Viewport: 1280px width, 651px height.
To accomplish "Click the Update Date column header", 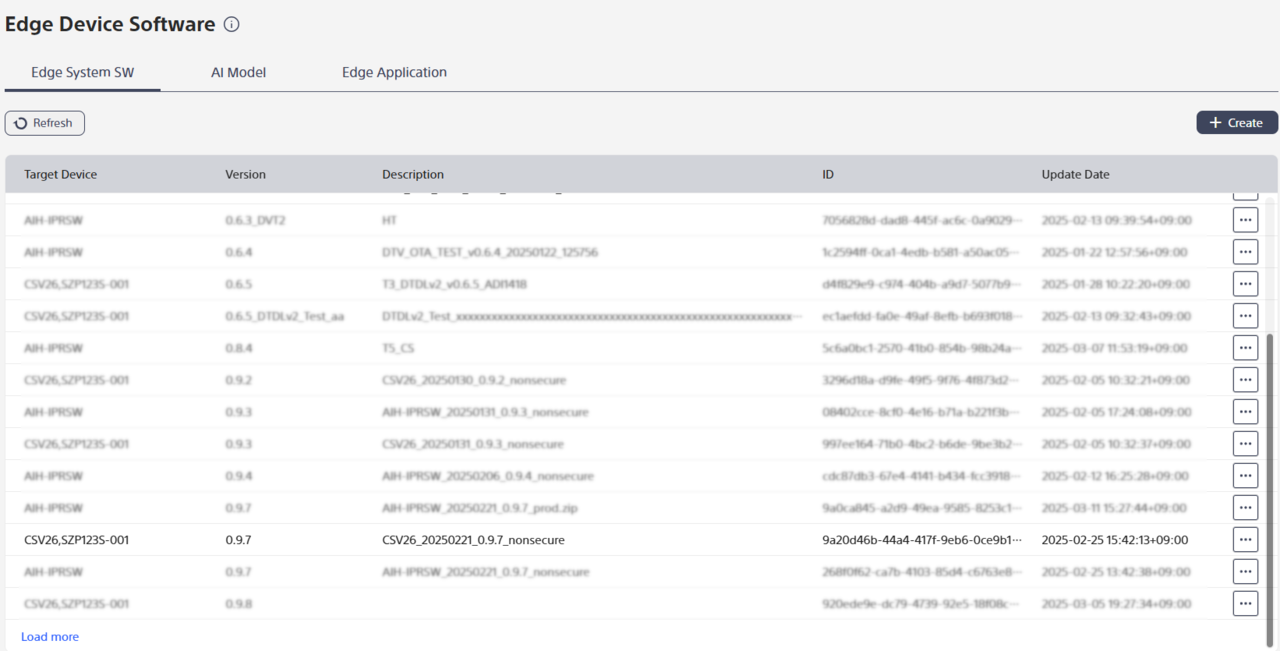I will [x=1075, y=174].
